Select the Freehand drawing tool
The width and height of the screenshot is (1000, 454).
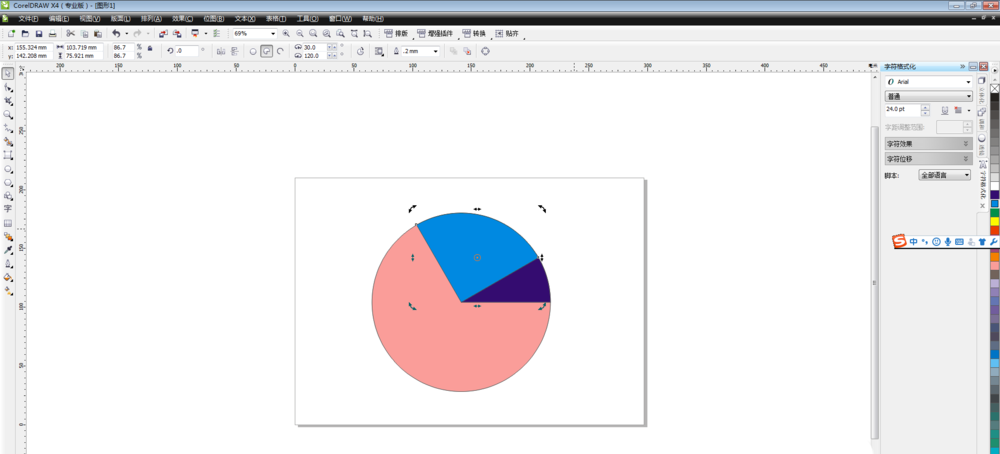pyautogui.click(x=8, y=128)
